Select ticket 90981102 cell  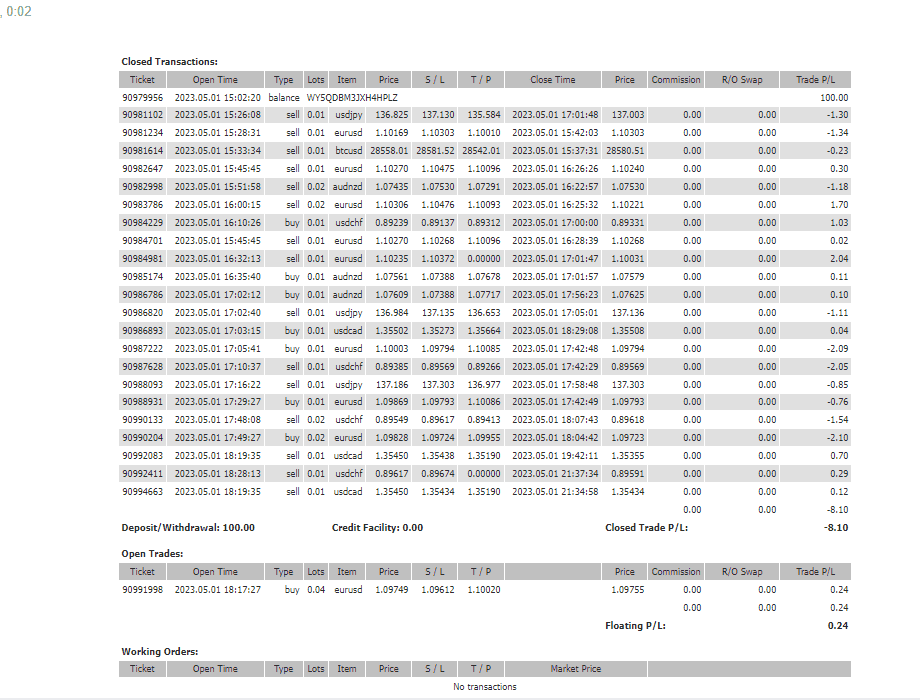143,115
